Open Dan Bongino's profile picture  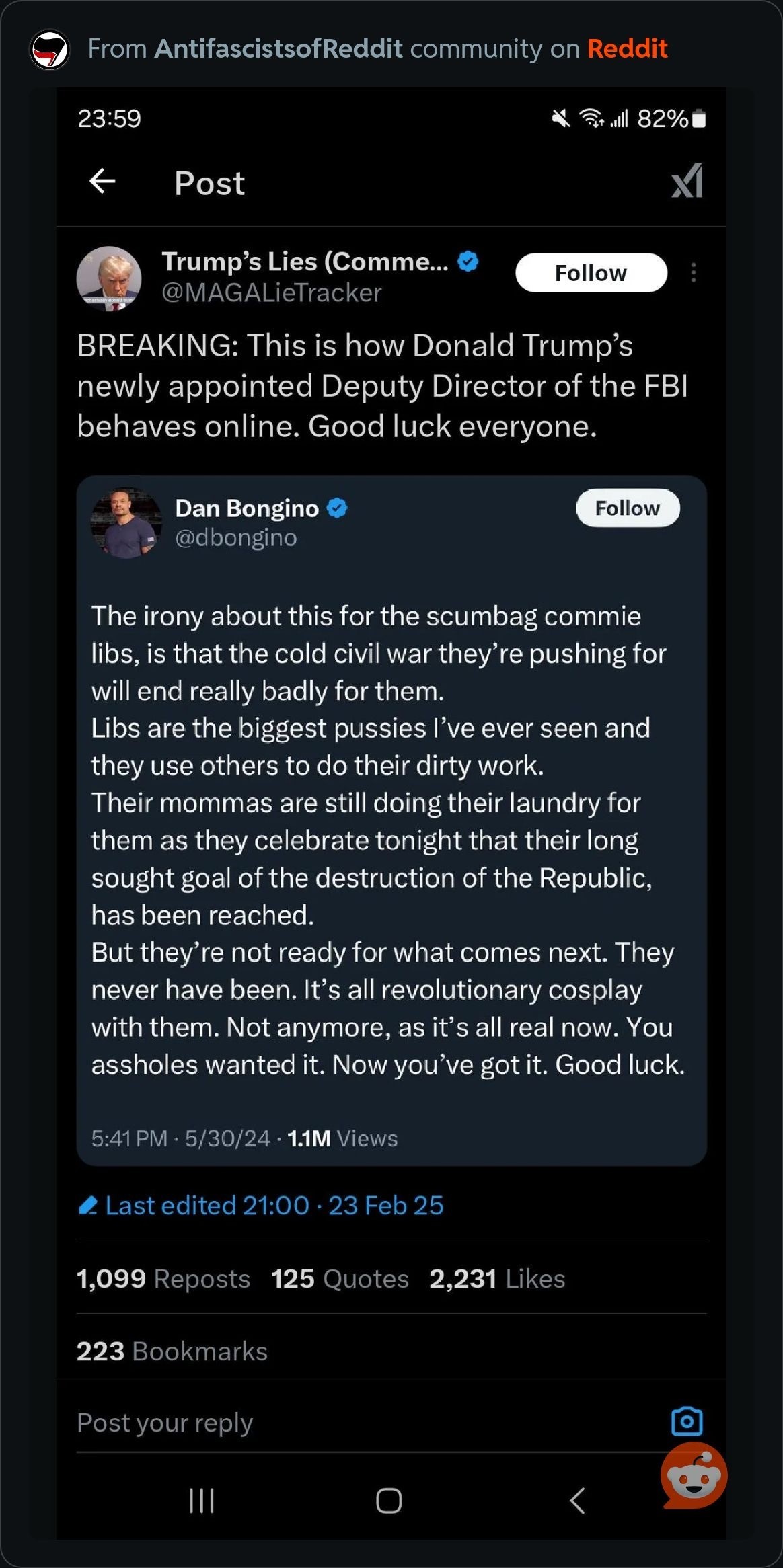[126, 522]
